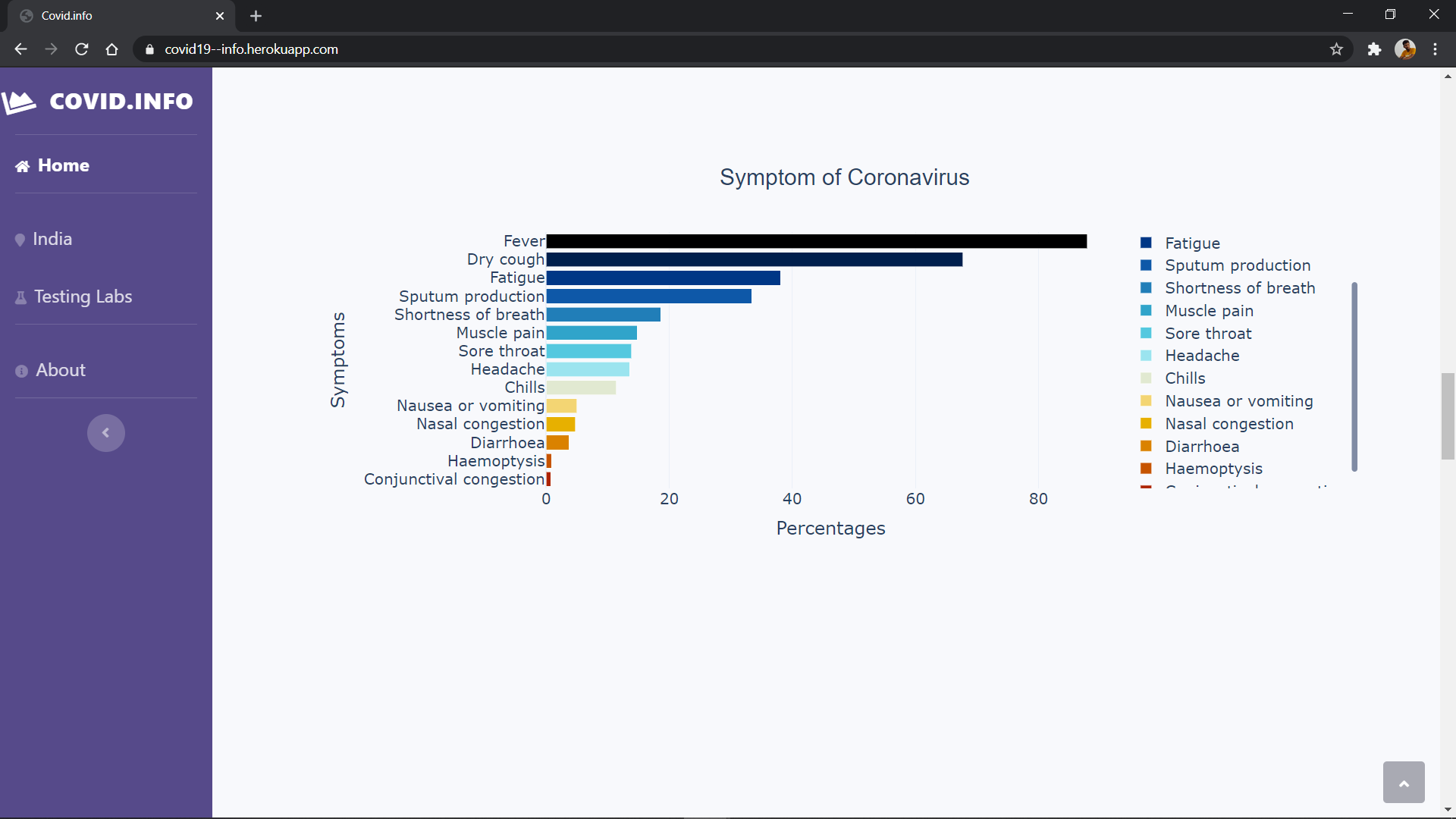Hide Diarrhoea trace via legend
This screenshot has height=819, width=1456.
click(1201, 447)
